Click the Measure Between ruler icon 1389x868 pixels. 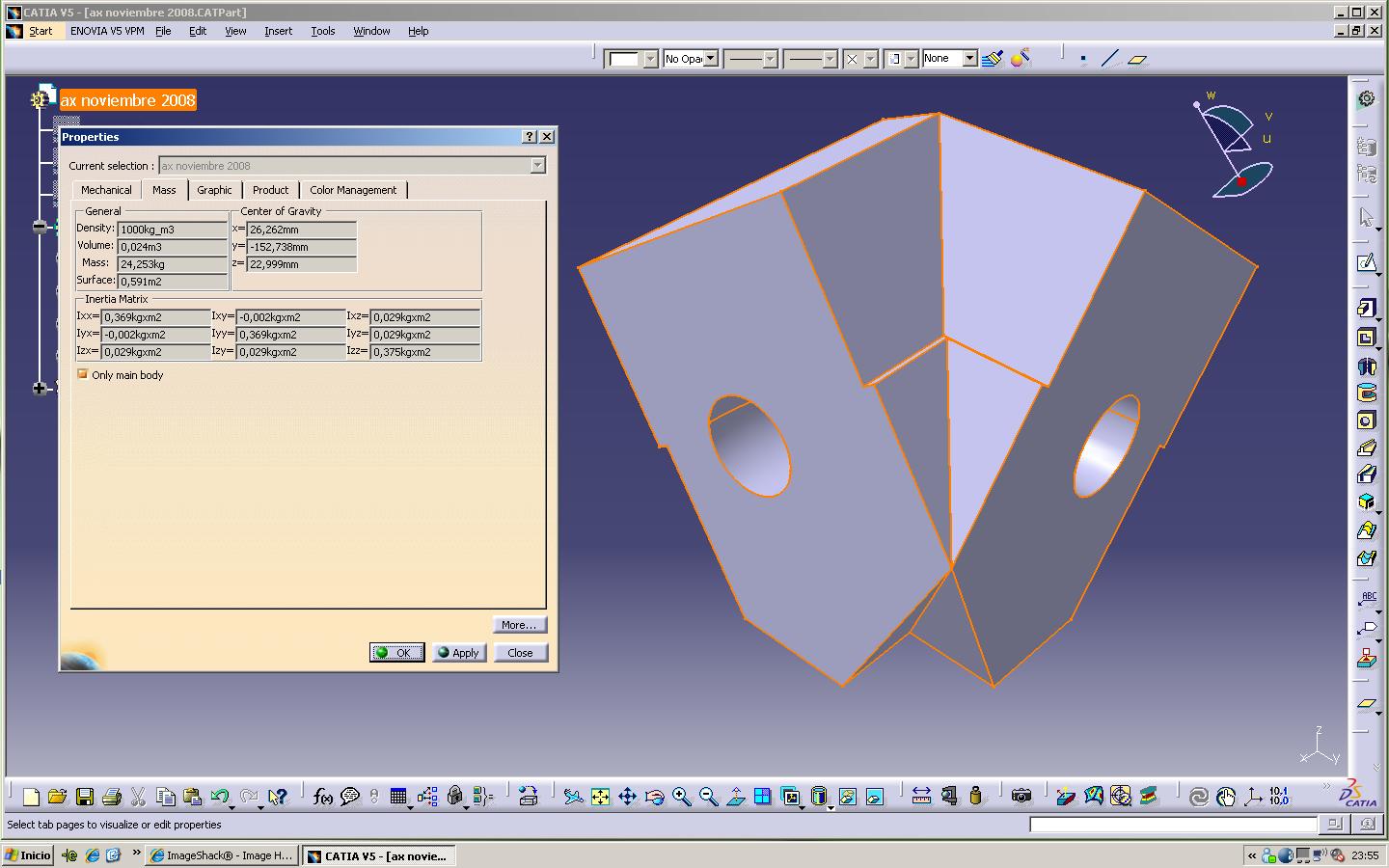[921, 797]
